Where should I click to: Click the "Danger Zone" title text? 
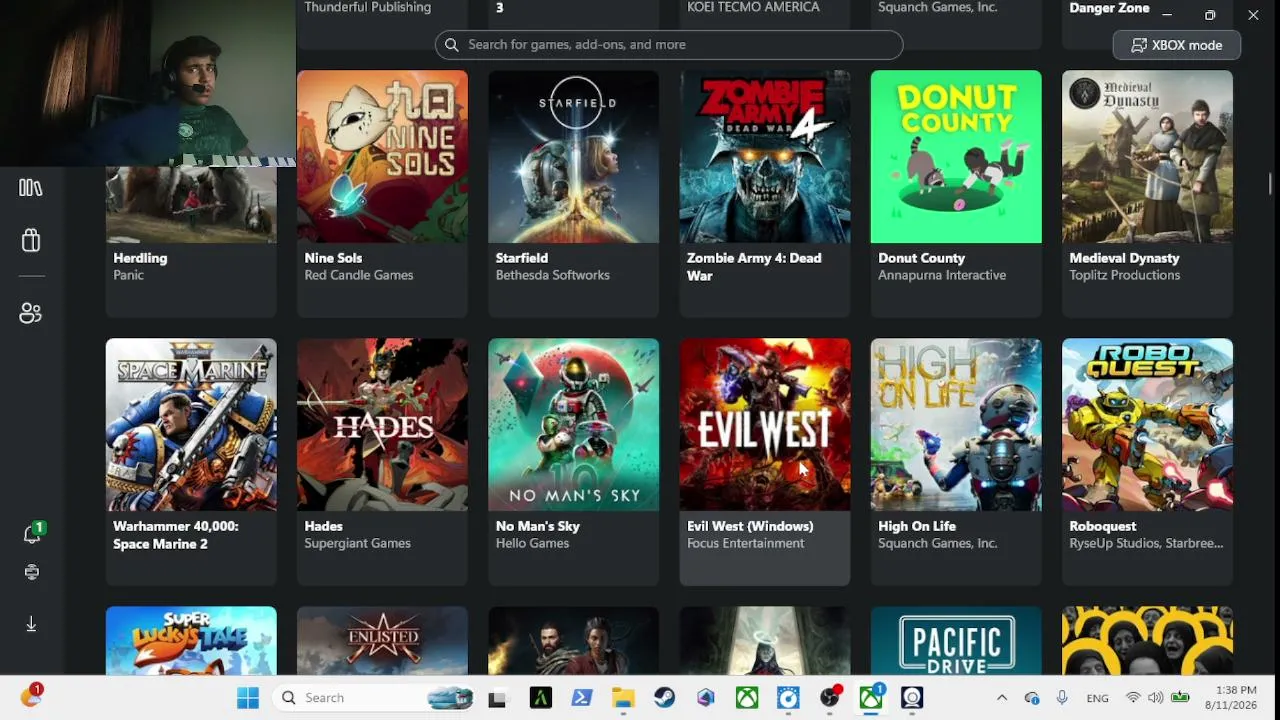click(x=1110, y=8)
